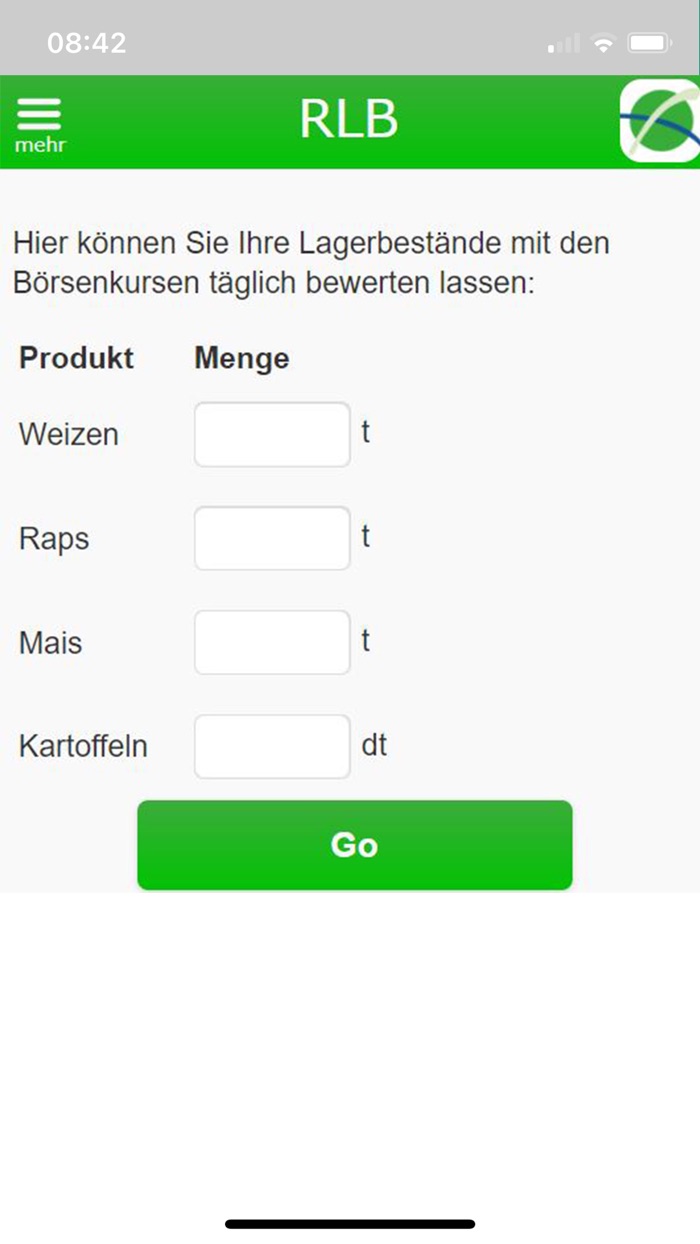Activate the Kartoffeln quantity field
Screen dimensions: 700x1244
[272, 746]
